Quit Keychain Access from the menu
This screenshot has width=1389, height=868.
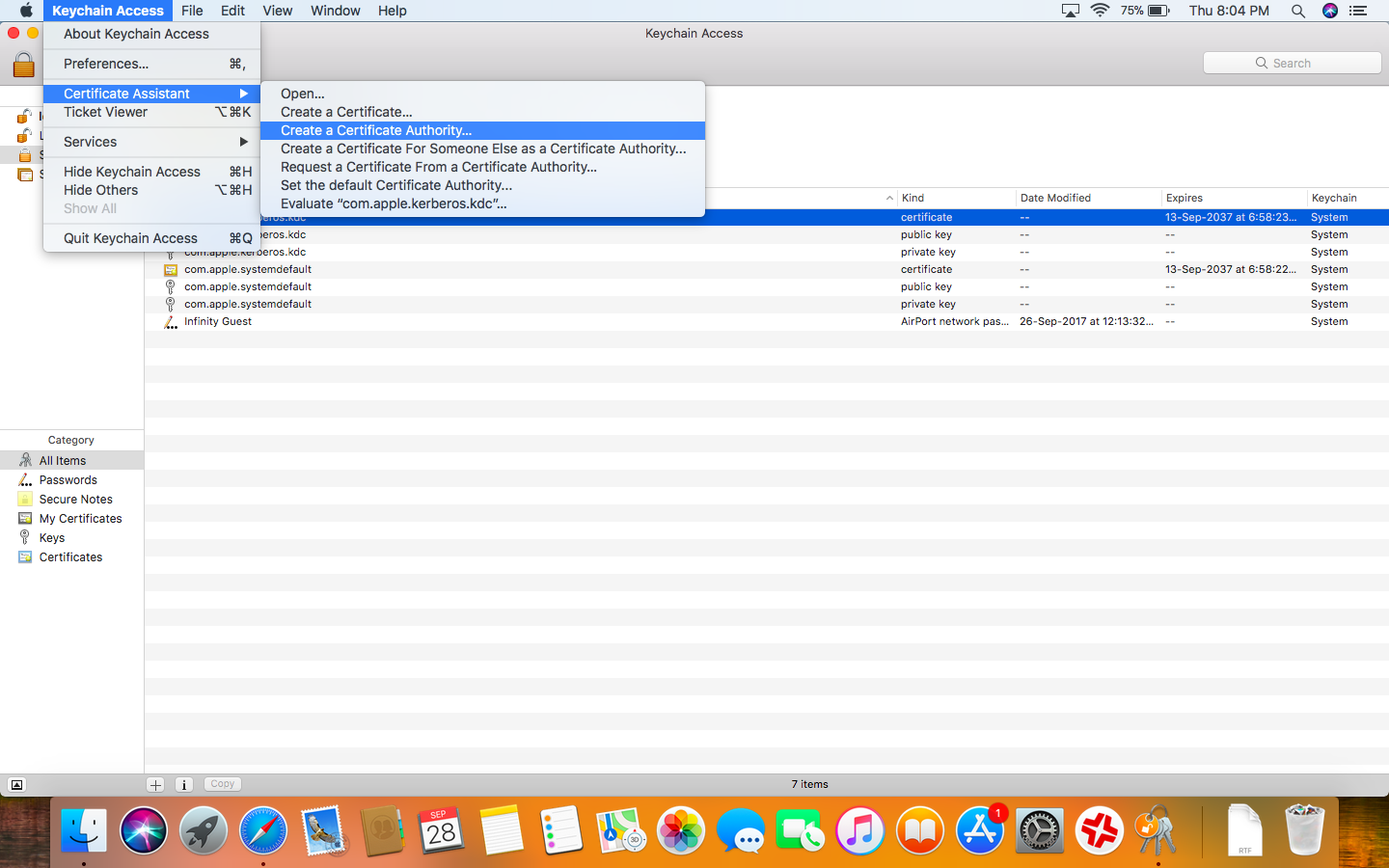coord(151,238)
